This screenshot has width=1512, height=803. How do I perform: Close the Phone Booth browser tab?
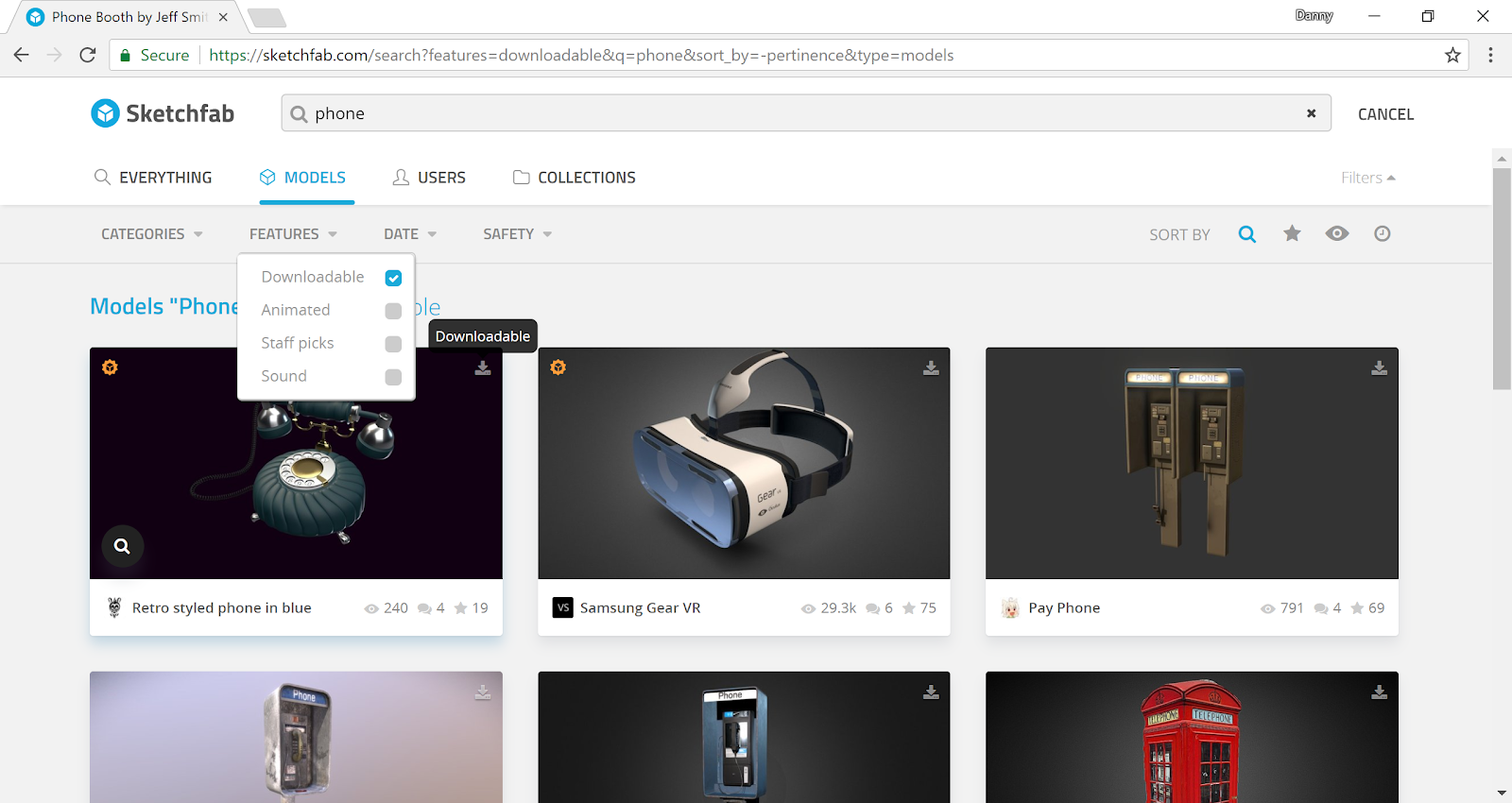223,17
